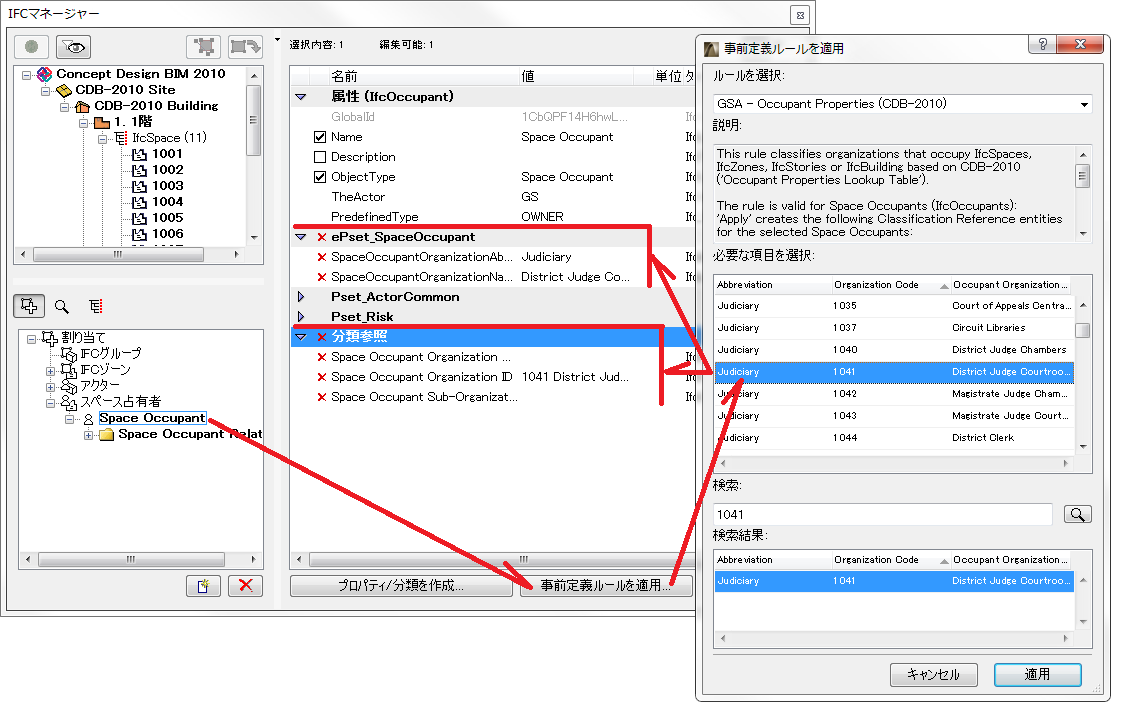Select the Space Occupant Relat folder

pyautogui.click(x=180, y=434)
